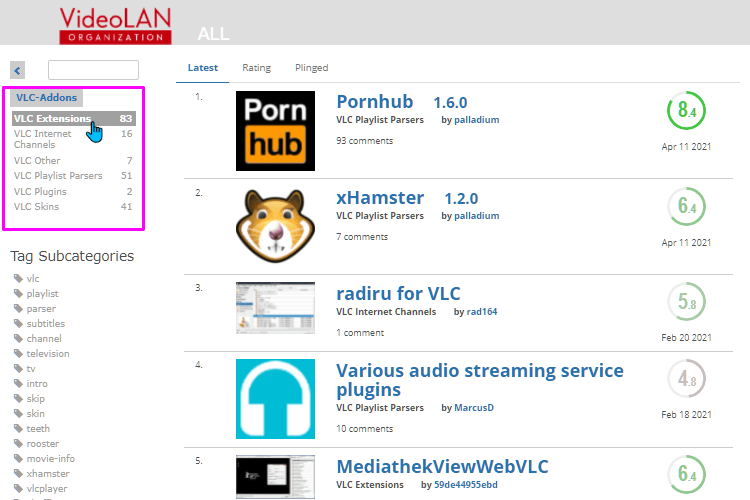Click the tag icon next to parser

[x=19, y=309]
